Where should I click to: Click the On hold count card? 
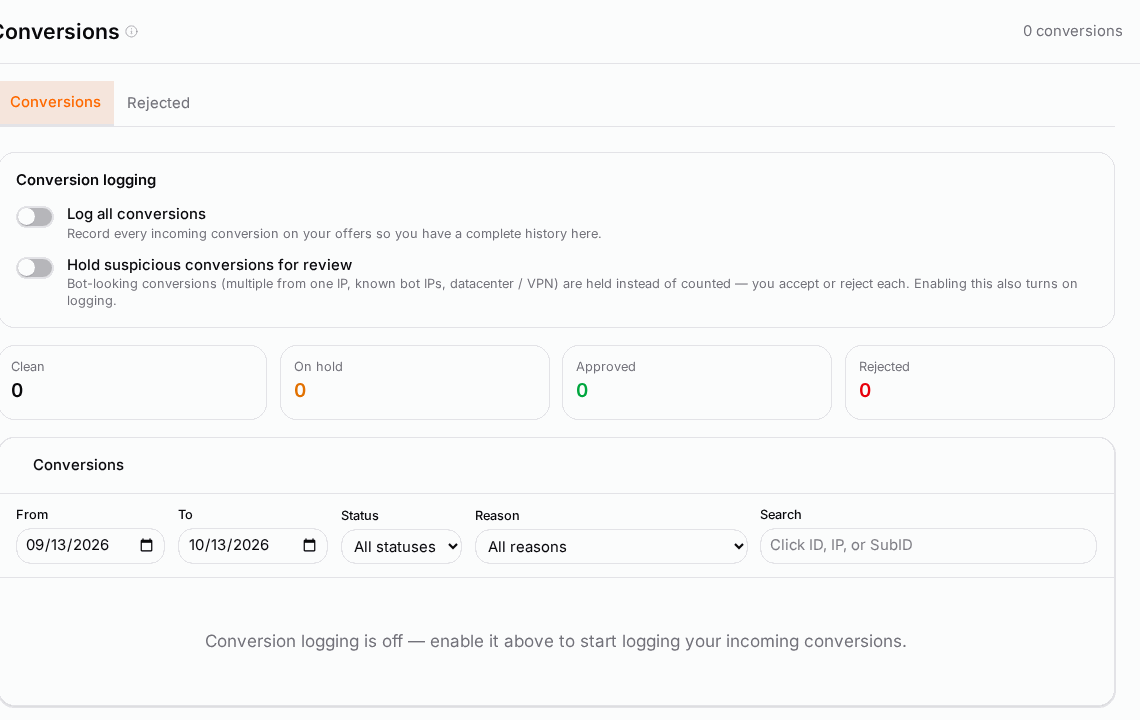(x=414, y=383)
